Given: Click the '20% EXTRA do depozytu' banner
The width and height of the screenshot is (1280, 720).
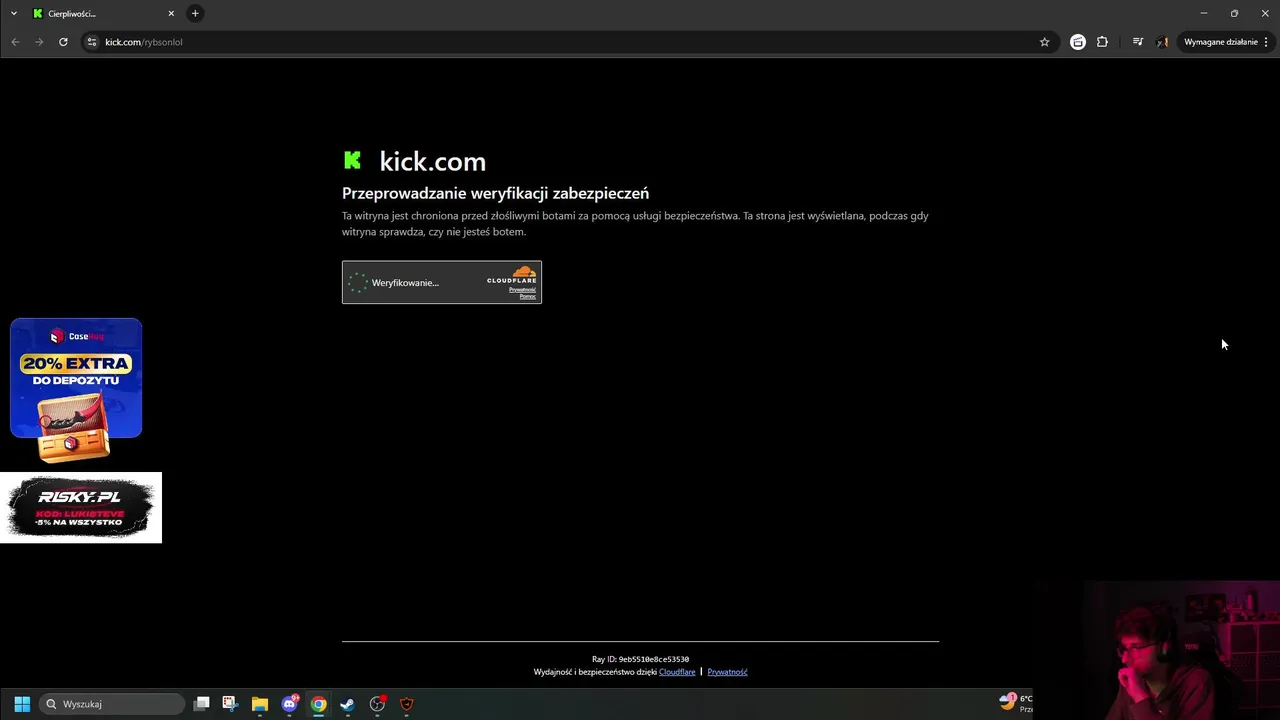Looking at the screenshot, I should pos(76,390).
